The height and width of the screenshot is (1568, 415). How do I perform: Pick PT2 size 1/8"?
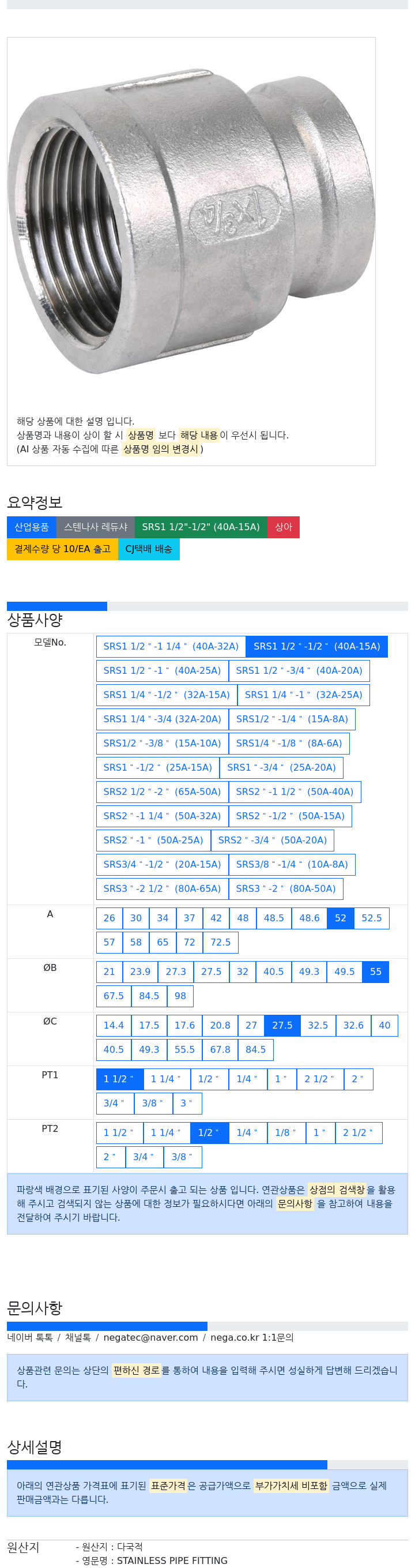[x=285, y=1132]
